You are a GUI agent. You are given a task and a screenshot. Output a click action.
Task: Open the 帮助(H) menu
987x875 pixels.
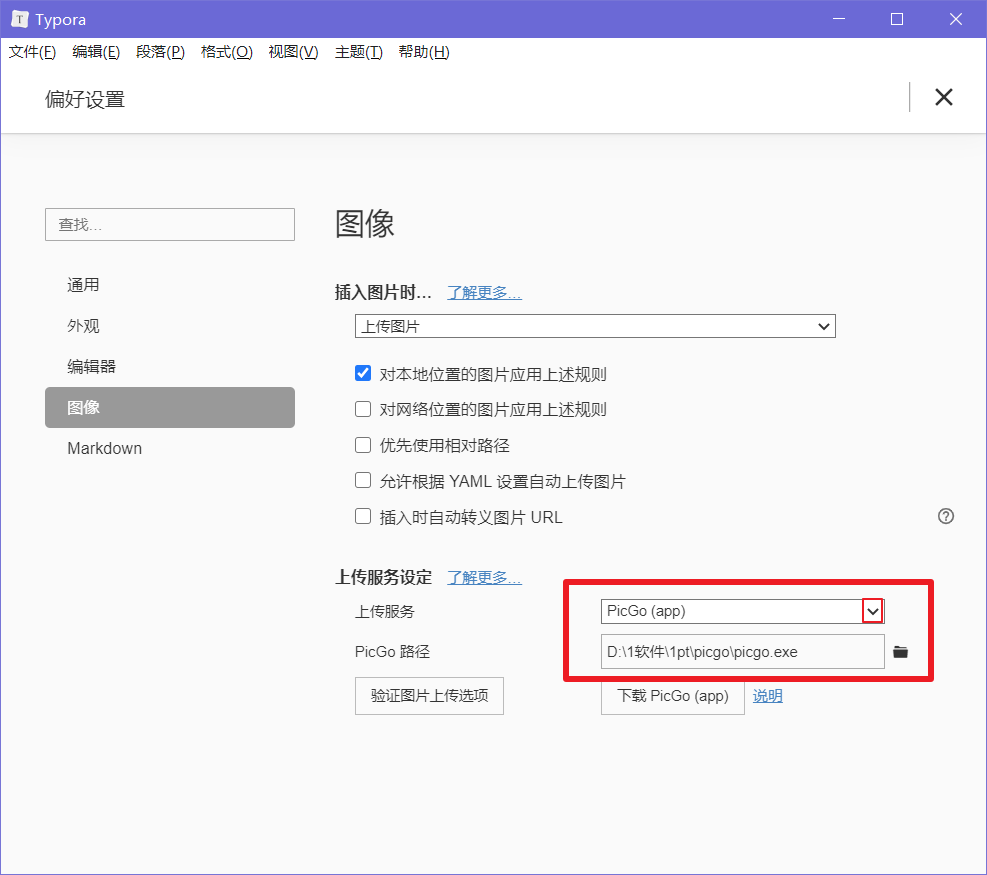coord(424,52)
